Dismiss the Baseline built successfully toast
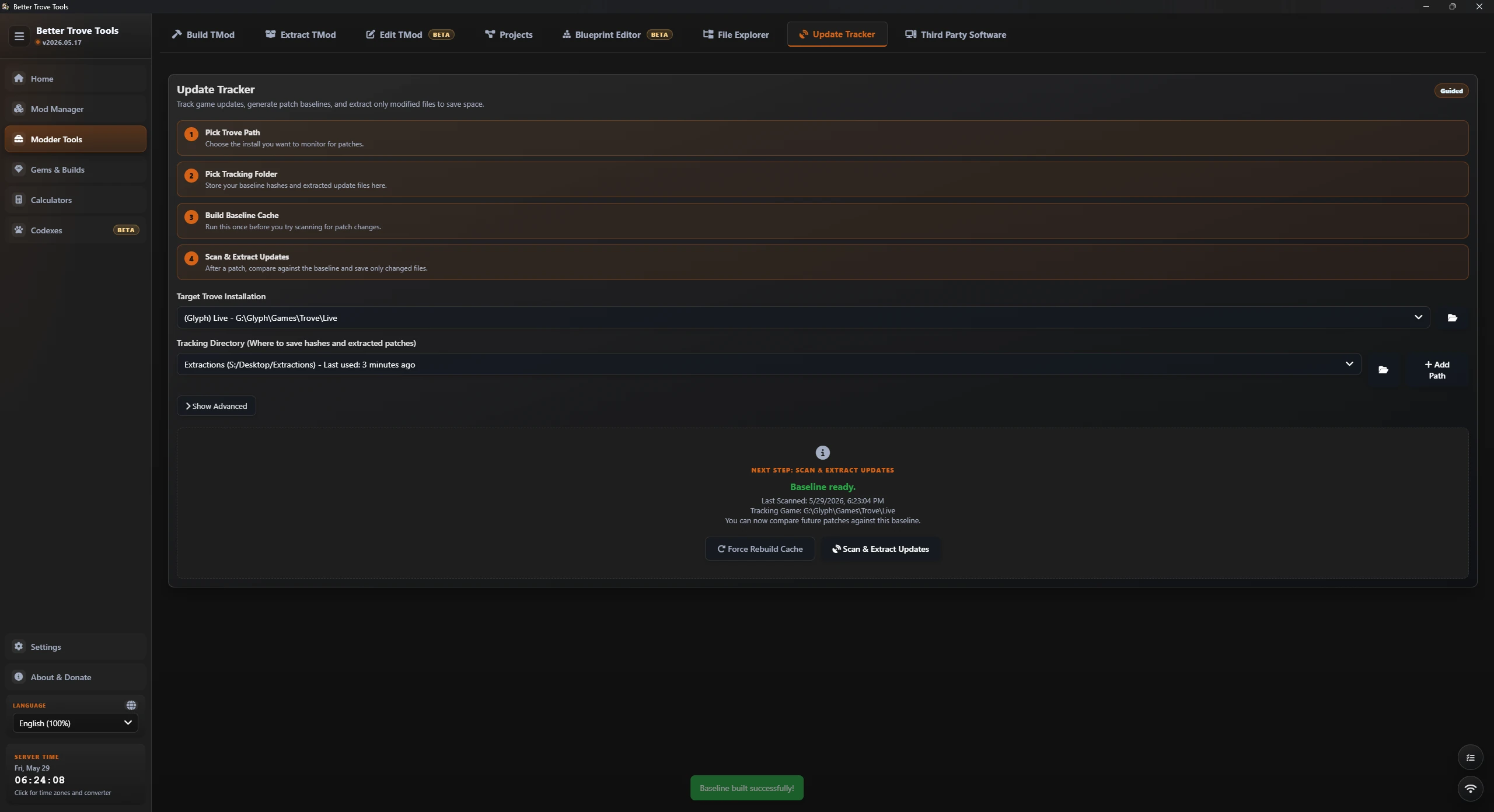 point(746,788)
